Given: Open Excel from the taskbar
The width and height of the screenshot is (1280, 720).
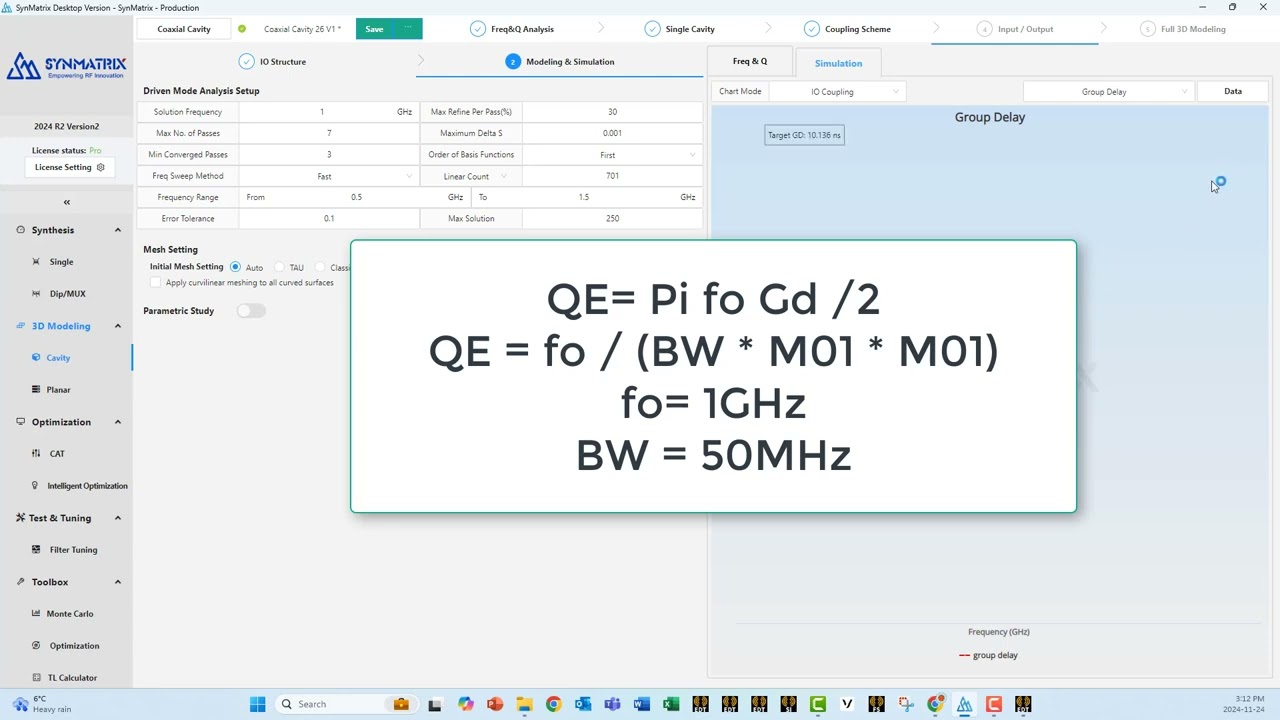Looking at the screenshot, I should click(x=671, y=704).
